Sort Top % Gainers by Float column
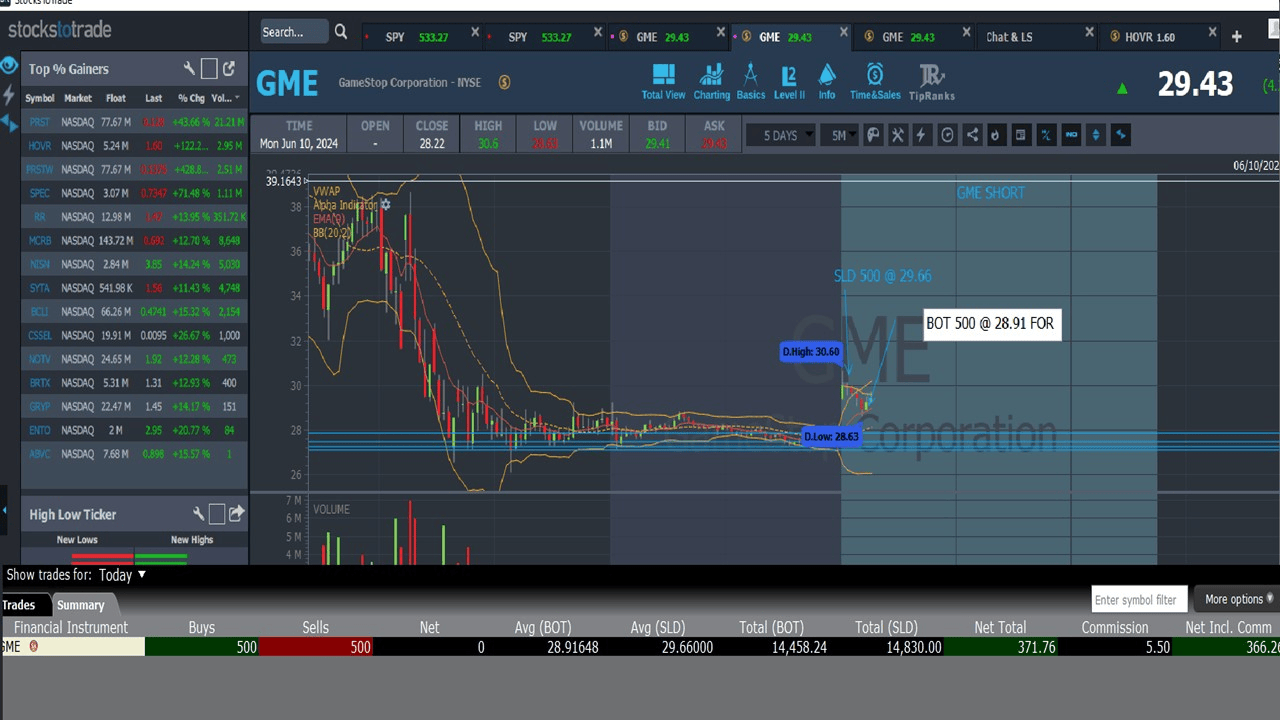 pyautogui.click(x=116, y=98)
